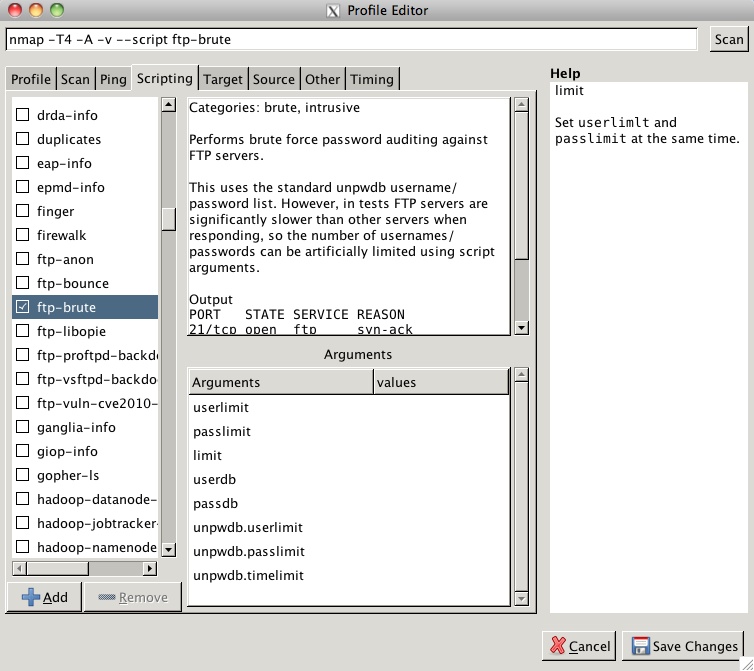Sort by the Arguments column header
This screenshot has height=671, width=754.
[x=280, y=382]
